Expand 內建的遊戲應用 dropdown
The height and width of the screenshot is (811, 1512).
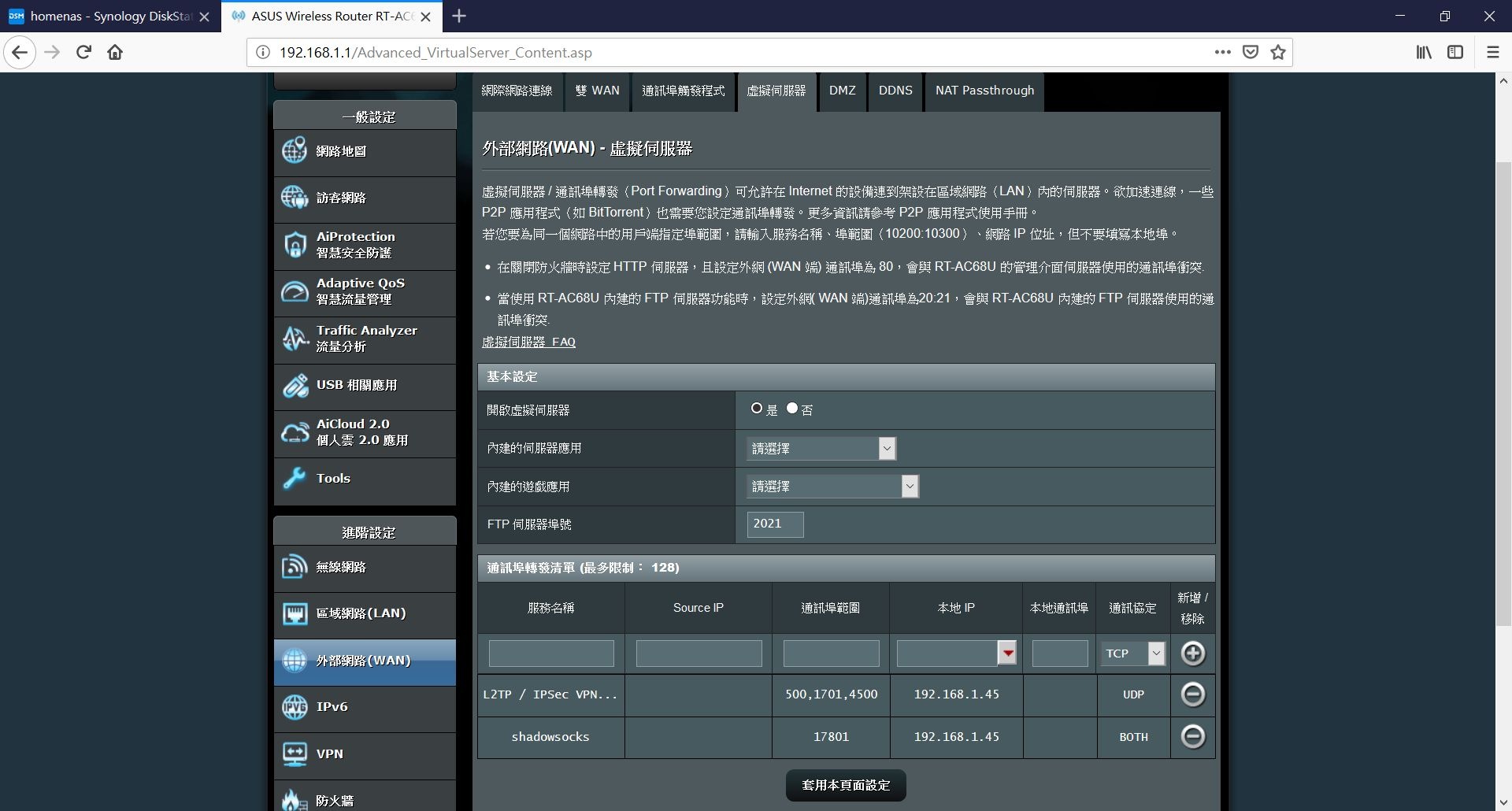(x=832, y=486)
